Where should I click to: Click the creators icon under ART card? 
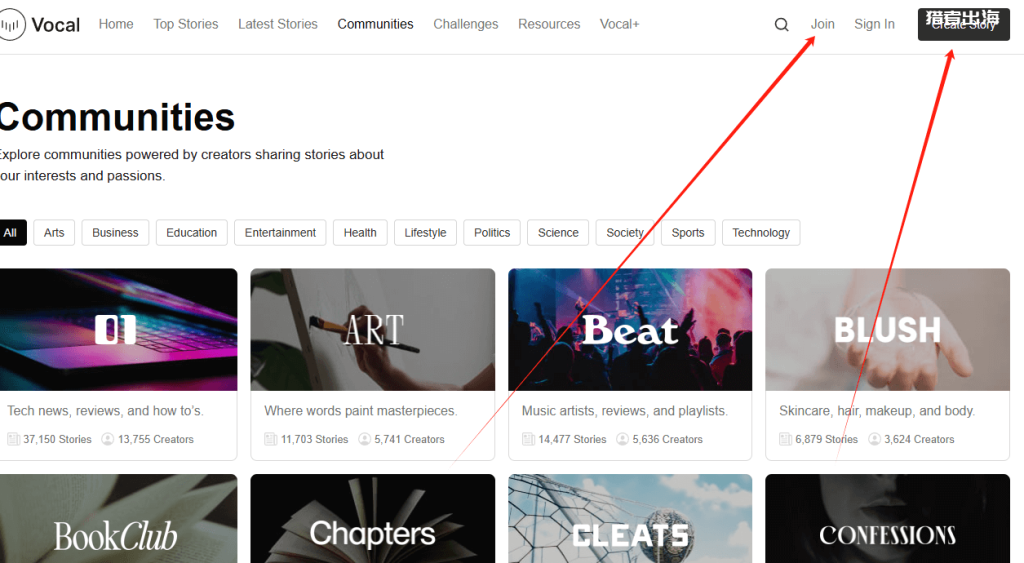coord(365,439)
